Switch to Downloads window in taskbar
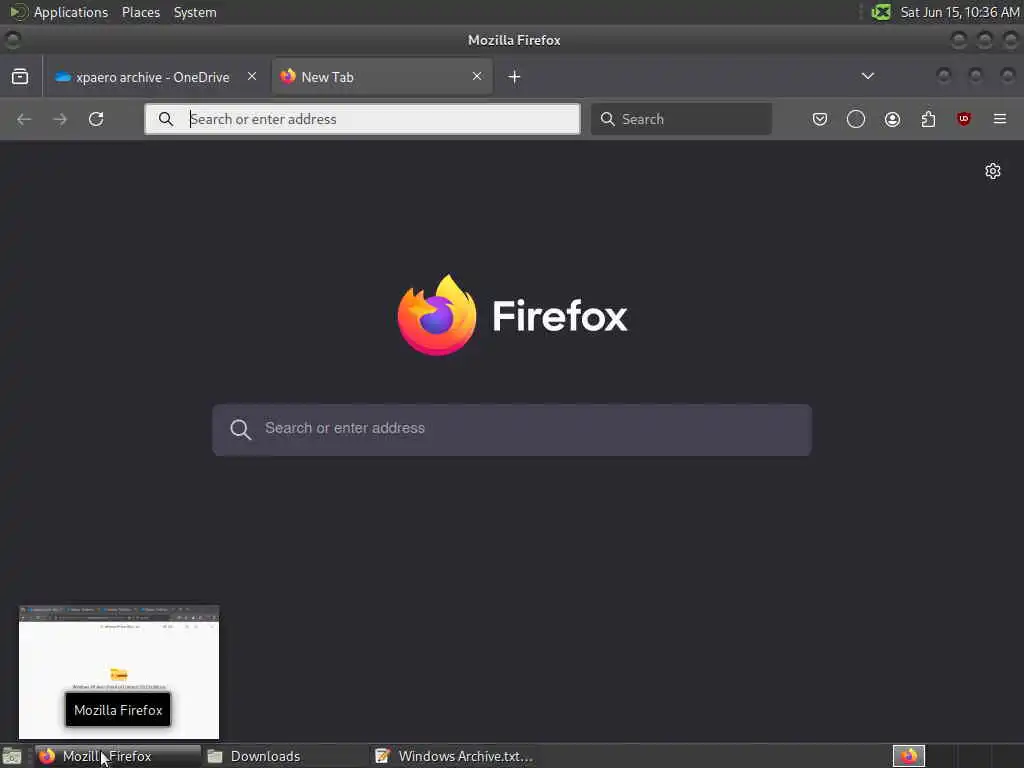 click(284, 756)
